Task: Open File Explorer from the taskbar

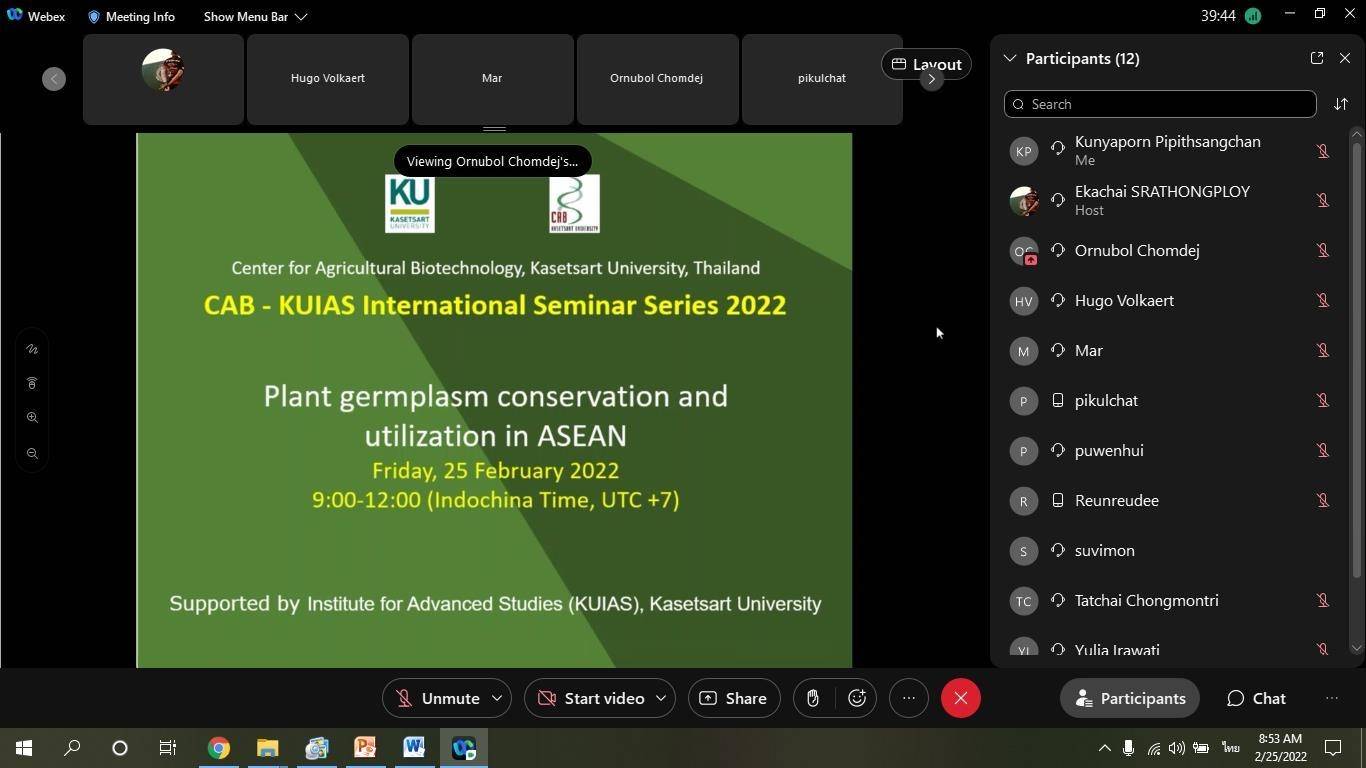Action: pyautogui.click(x=267, y=748)
